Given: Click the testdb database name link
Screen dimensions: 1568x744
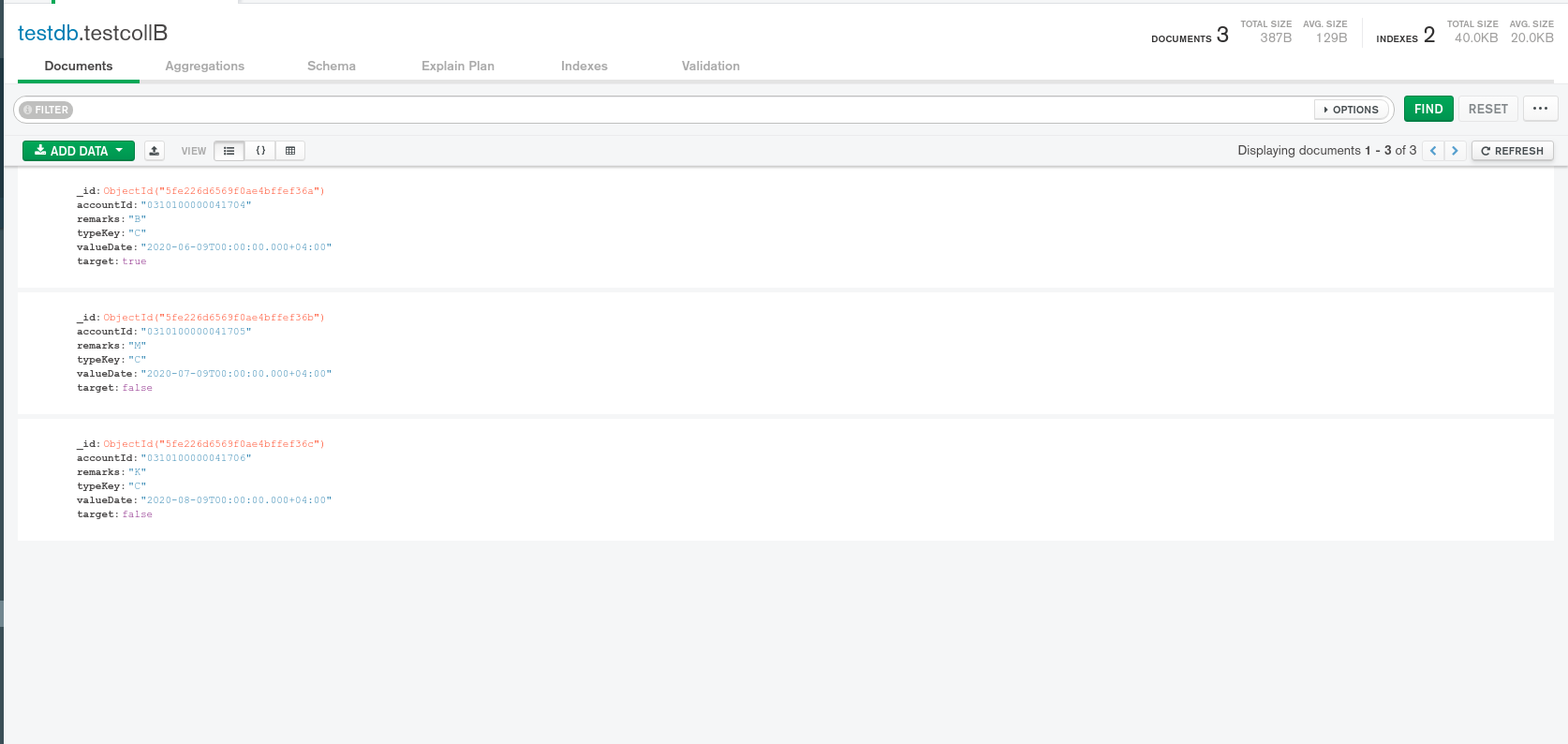Looking at the screenshot, I should (48, 33).
